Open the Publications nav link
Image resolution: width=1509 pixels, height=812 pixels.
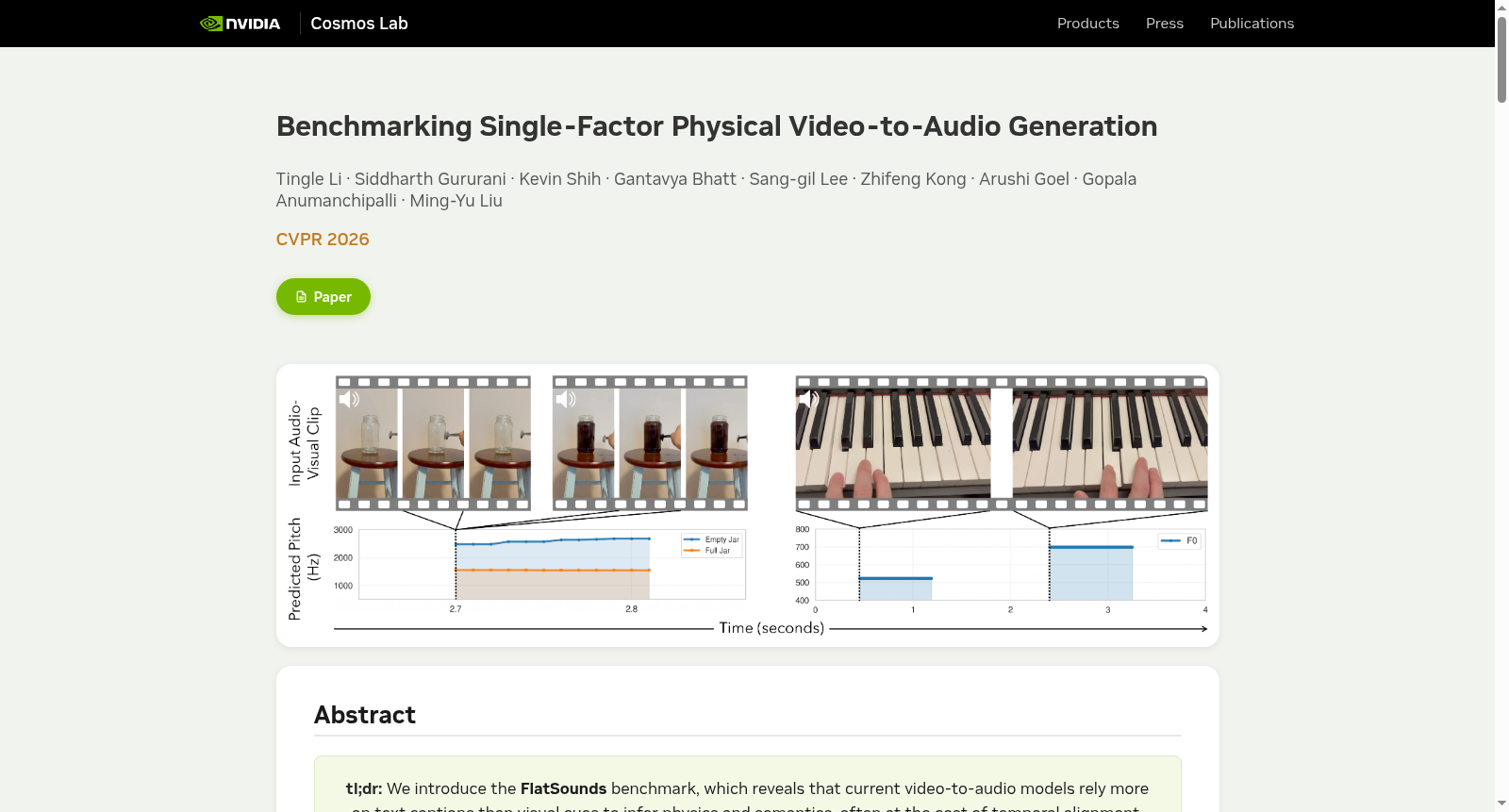1252,24
